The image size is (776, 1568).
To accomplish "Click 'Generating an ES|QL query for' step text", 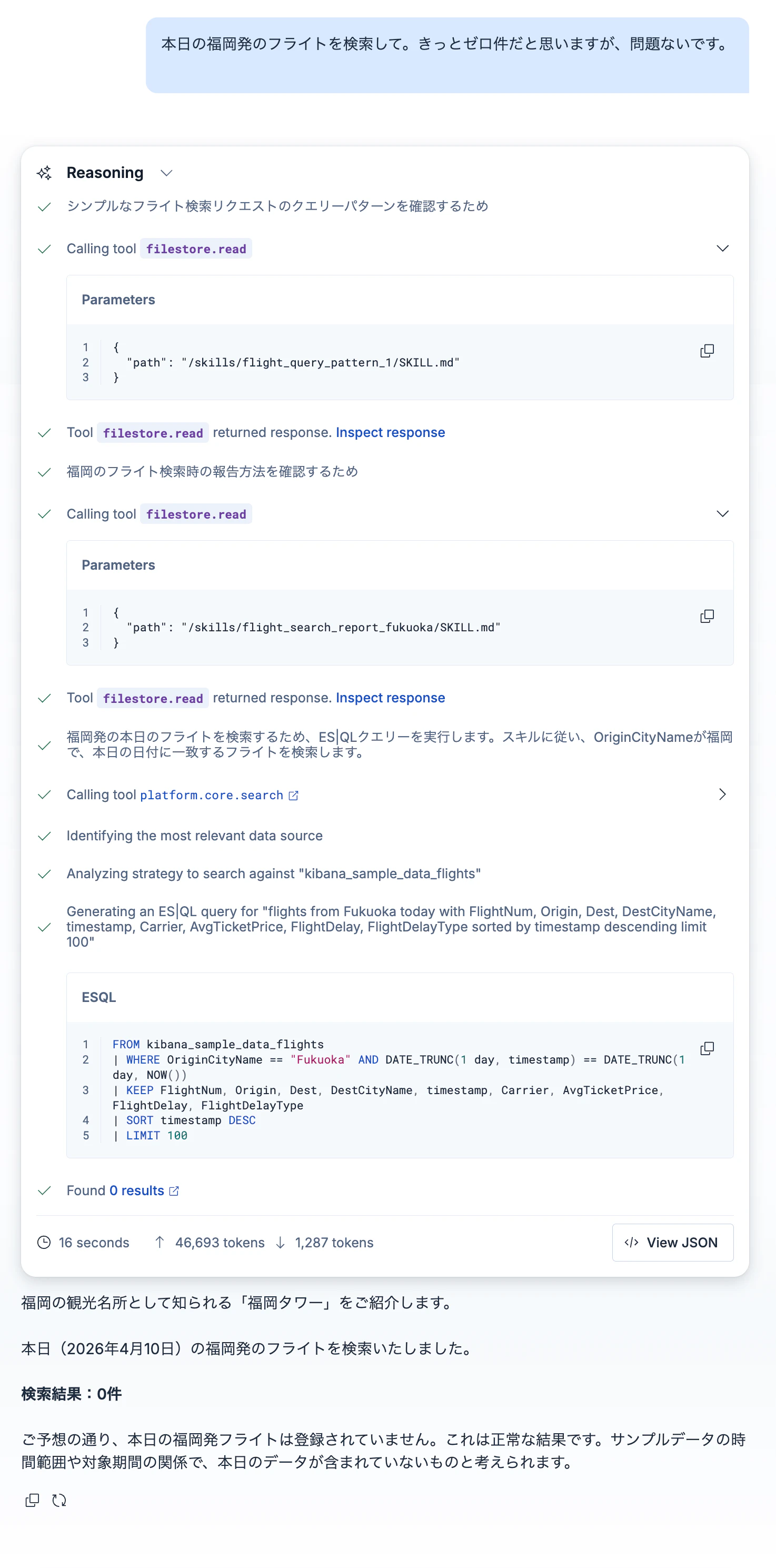I will pyautogui.click(x=391, y=927).
